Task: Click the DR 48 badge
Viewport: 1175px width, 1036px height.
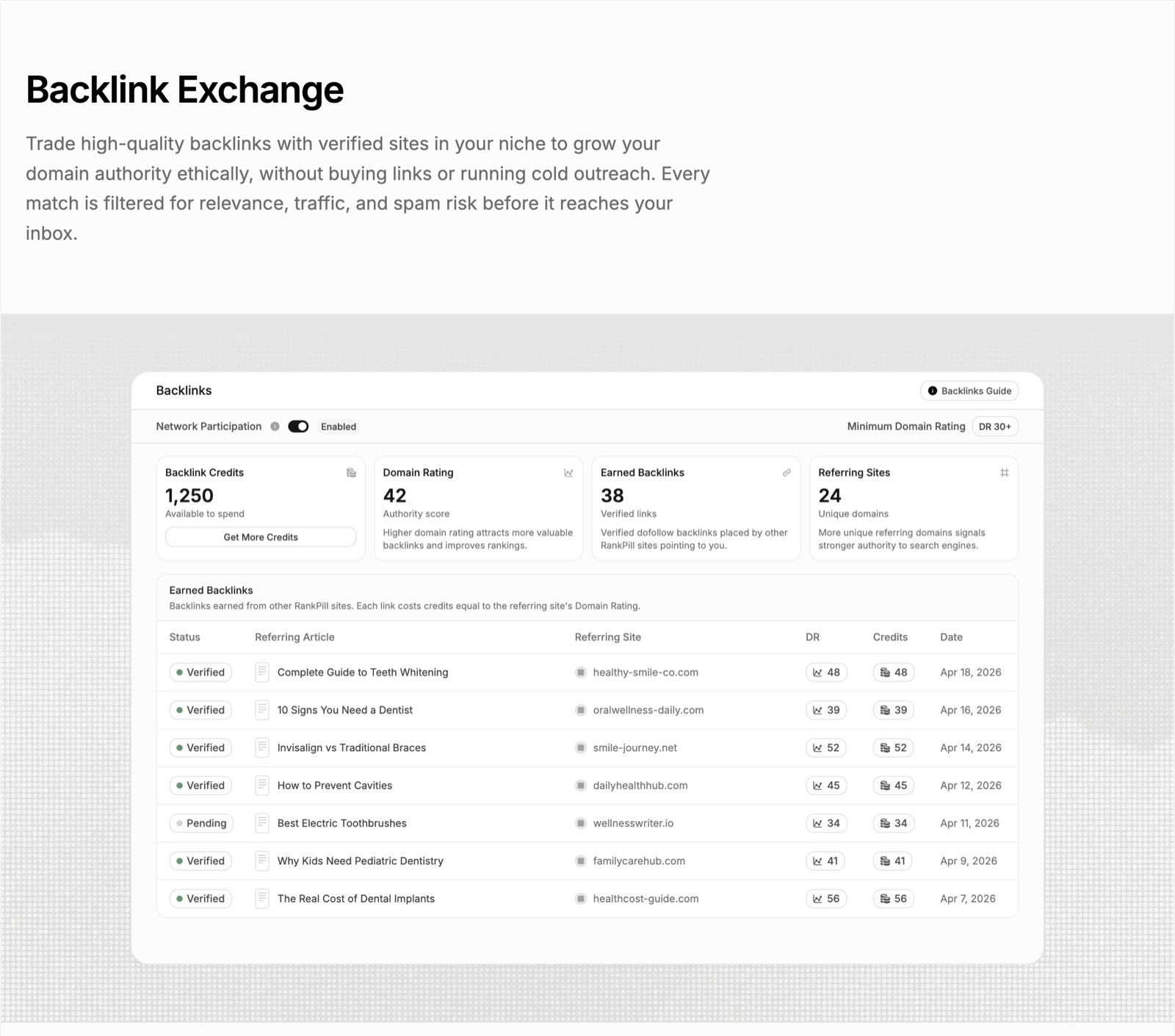Action: click(x=826, y=673)
